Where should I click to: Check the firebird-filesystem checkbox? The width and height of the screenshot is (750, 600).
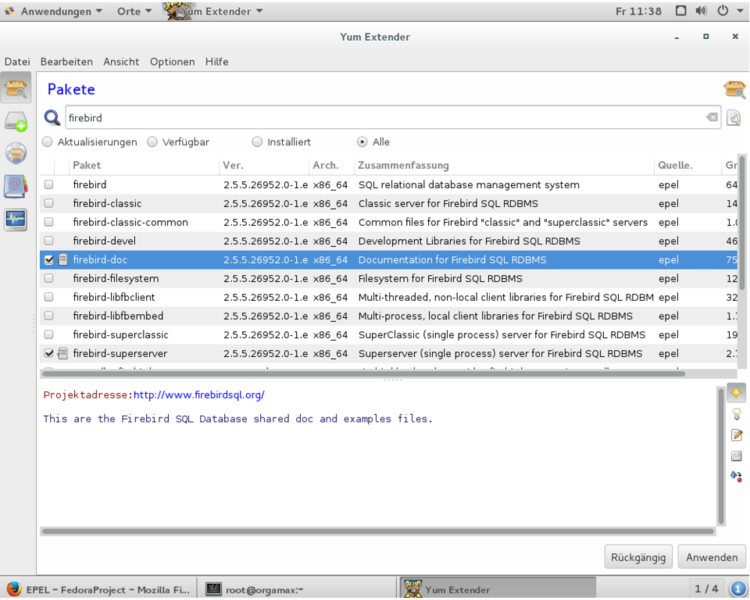pos(49,278)
